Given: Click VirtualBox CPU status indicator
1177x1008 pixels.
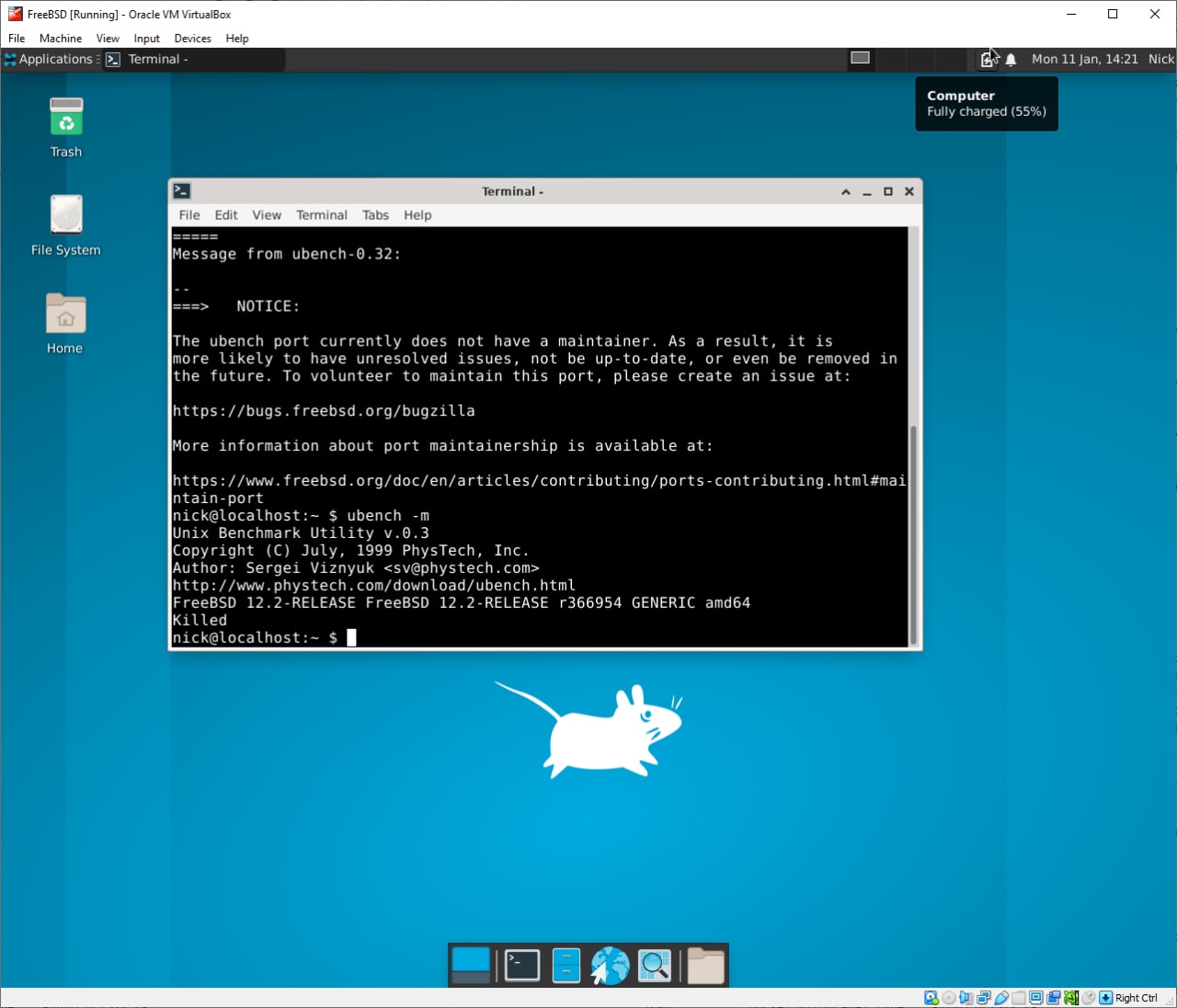Looking at the screenshot, I should point(1071,998).
